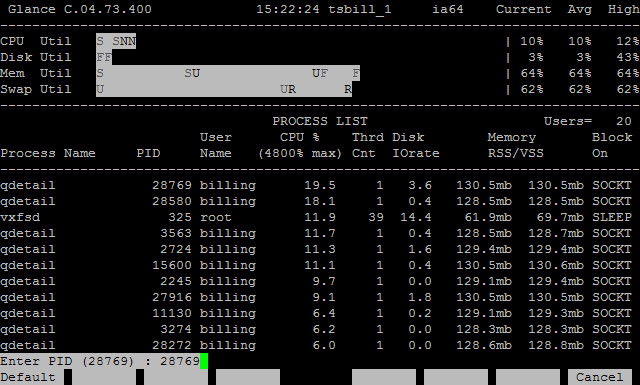Click the Memory RSS/VSS column header
640x385 pixels.
tap(515, 145)
